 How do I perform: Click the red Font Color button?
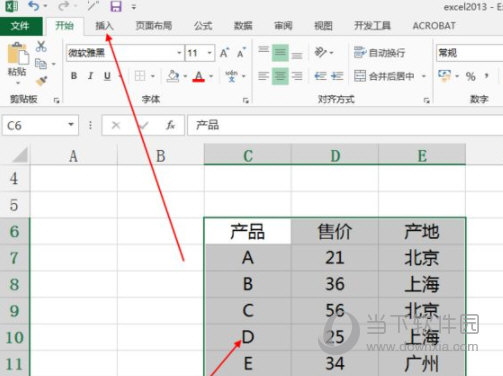click(x=199, y=76)
